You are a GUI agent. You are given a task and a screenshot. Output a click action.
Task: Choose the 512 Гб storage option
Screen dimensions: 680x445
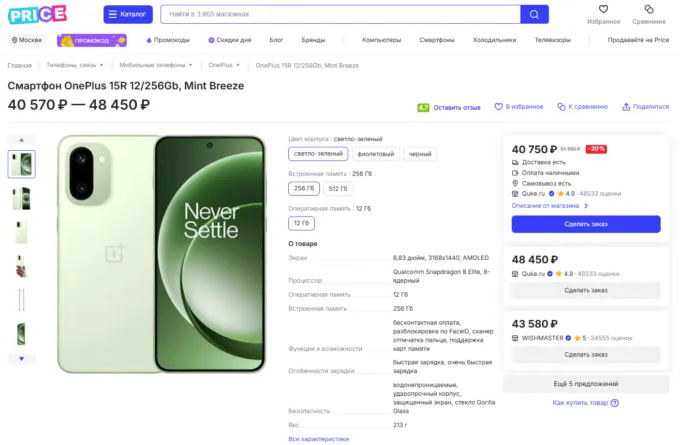[338, 188]
